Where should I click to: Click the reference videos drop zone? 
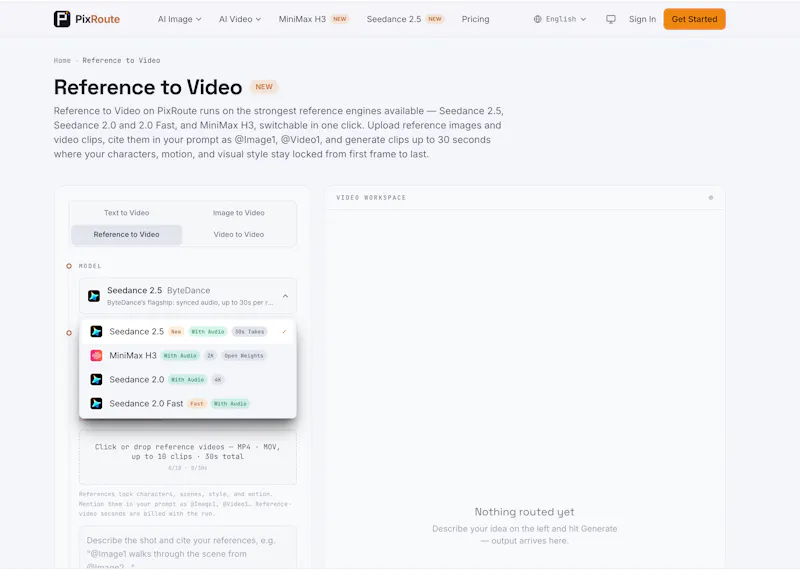point(188,457)
